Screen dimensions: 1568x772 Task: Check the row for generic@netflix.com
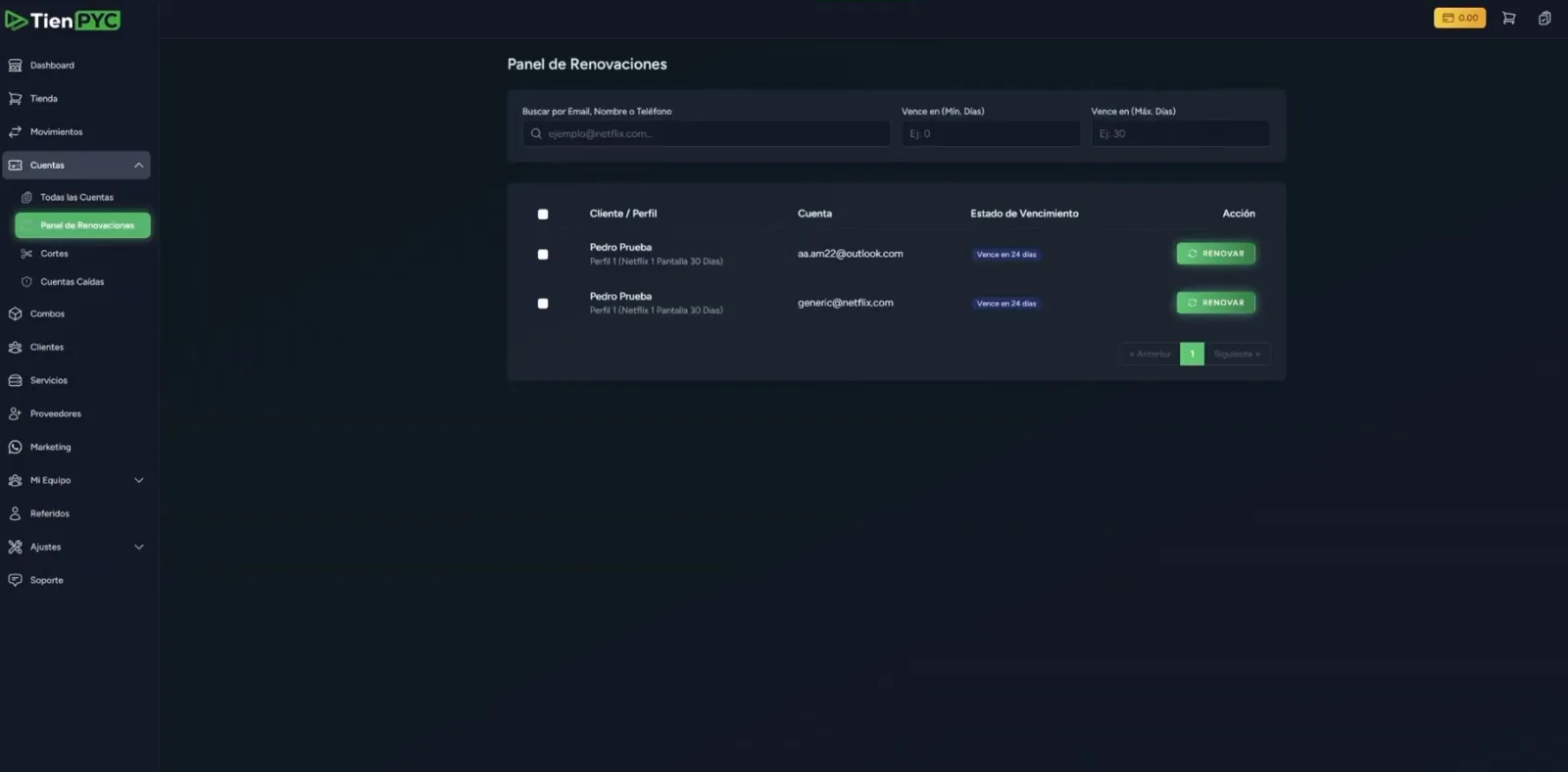543,304
